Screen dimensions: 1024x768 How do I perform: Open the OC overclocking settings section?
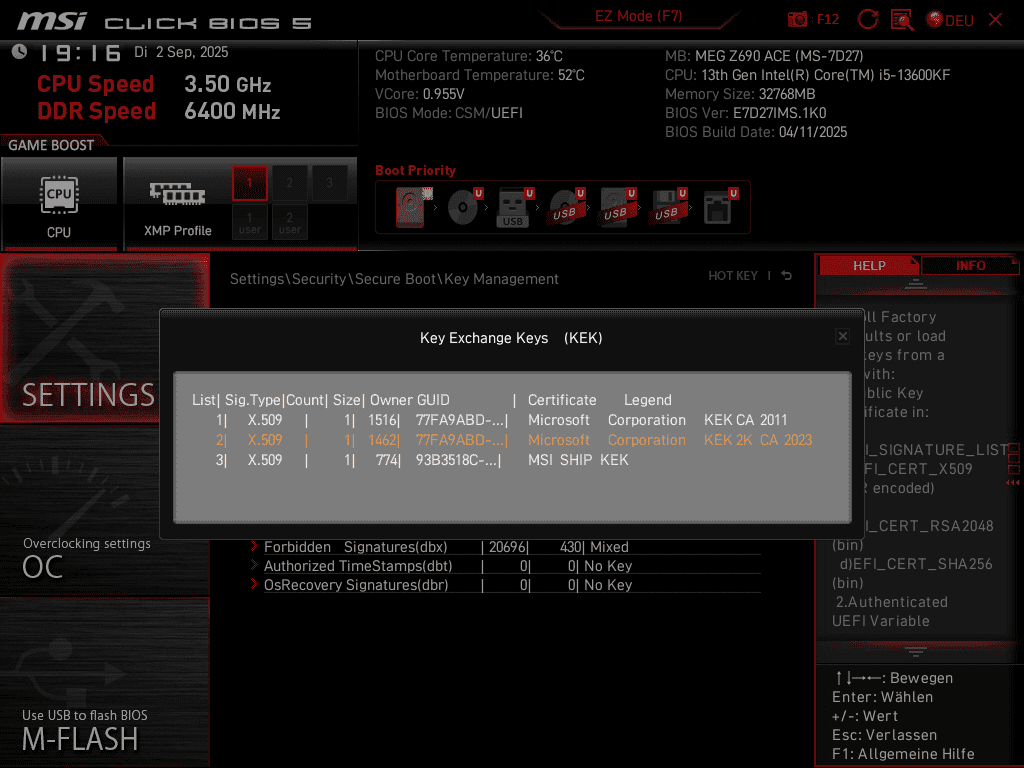pyautogui.click(x=104, y=511)
